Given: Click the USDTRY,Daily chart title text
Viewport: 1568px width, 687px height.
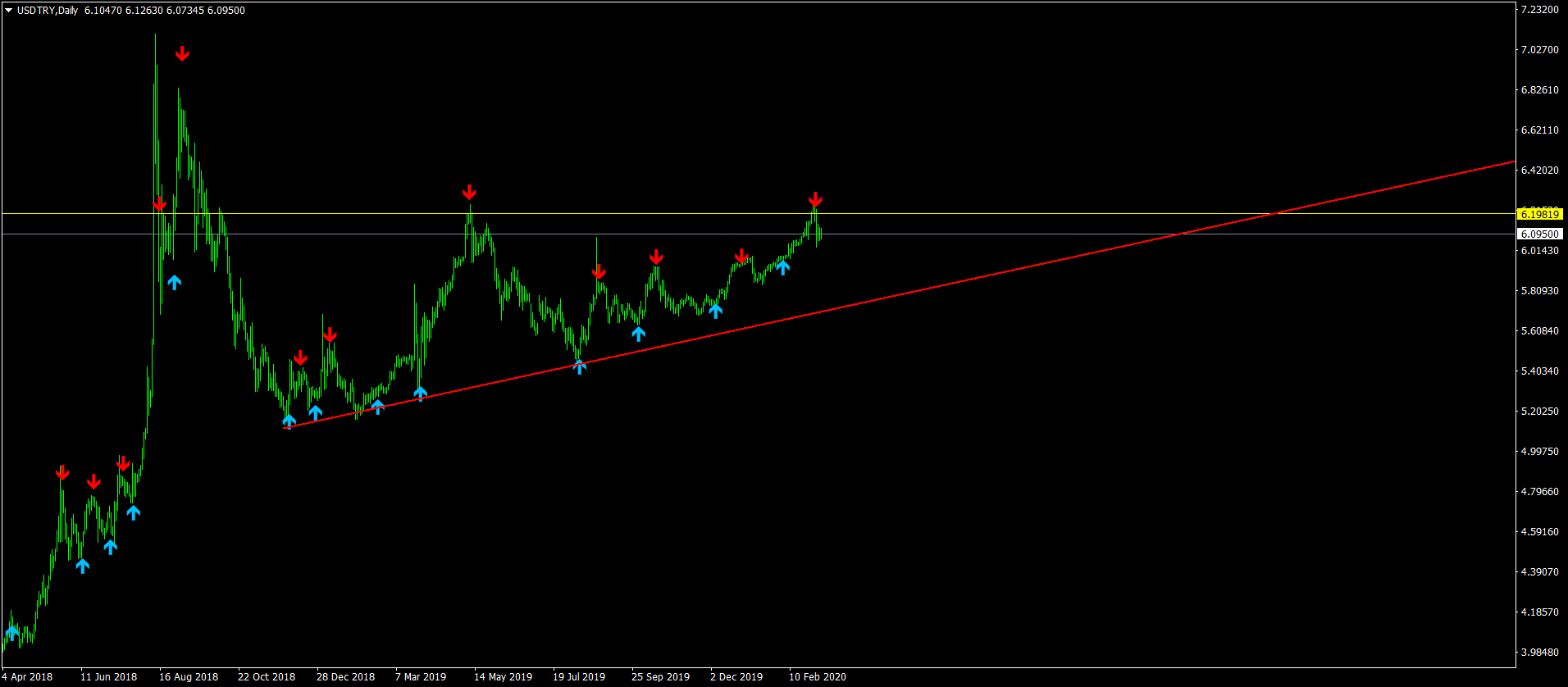Looking at the screenshot, I should pos(48,11).
